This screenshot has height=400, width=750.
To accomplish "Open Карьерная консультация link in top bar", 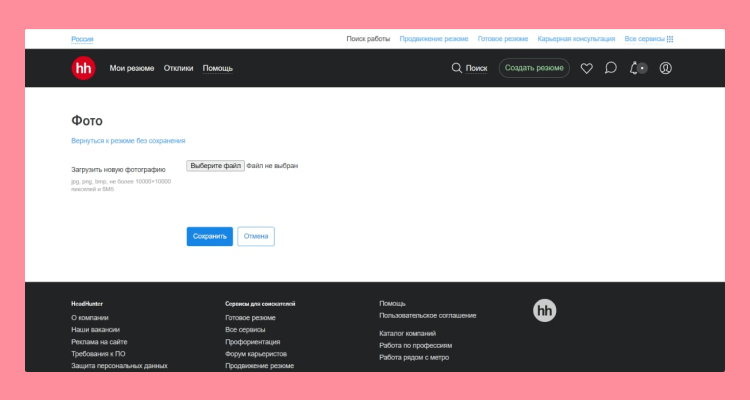I will tap(576, 39).
